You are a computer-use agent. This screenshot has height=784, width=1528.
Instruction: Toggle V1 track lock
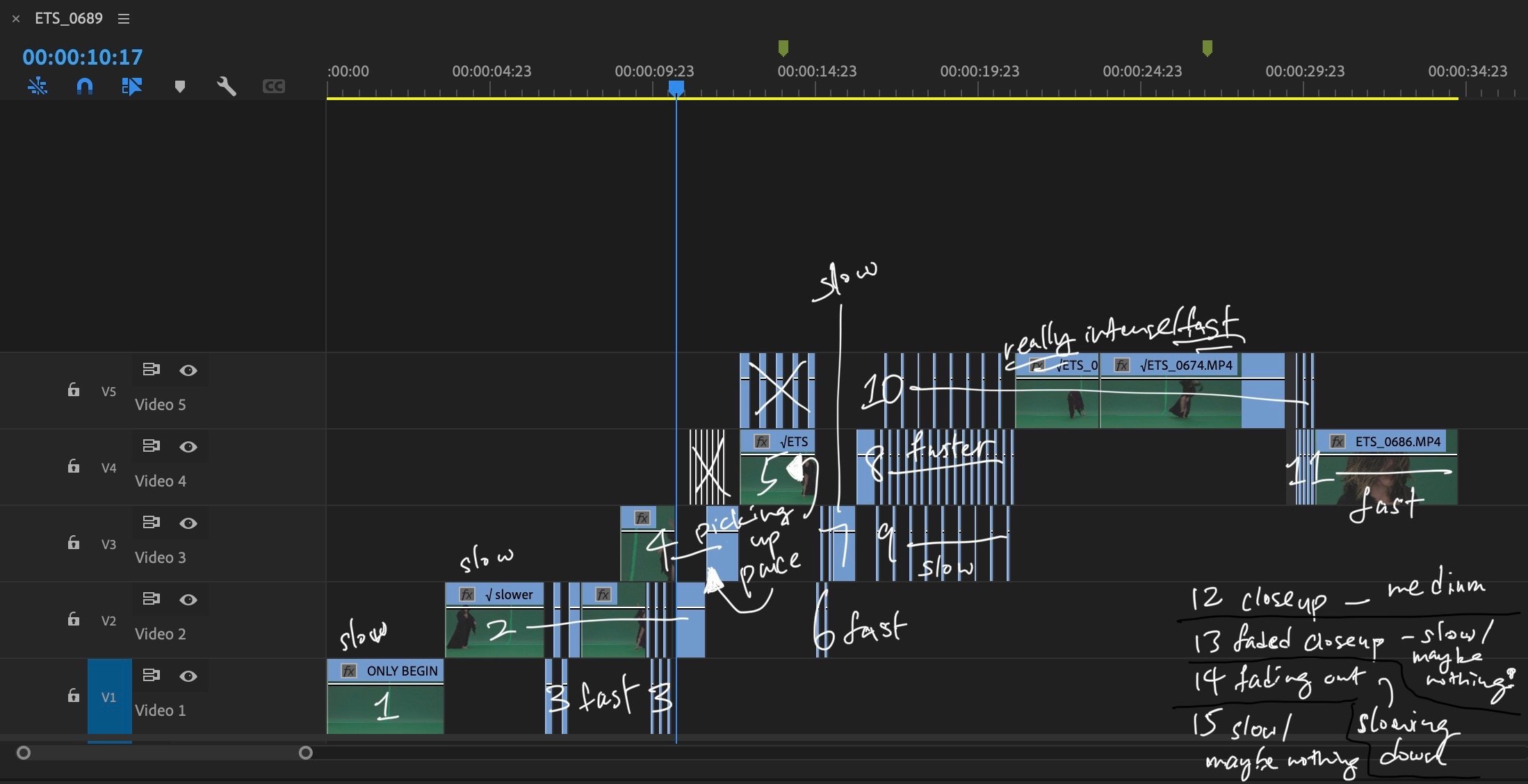click(73, 696)
